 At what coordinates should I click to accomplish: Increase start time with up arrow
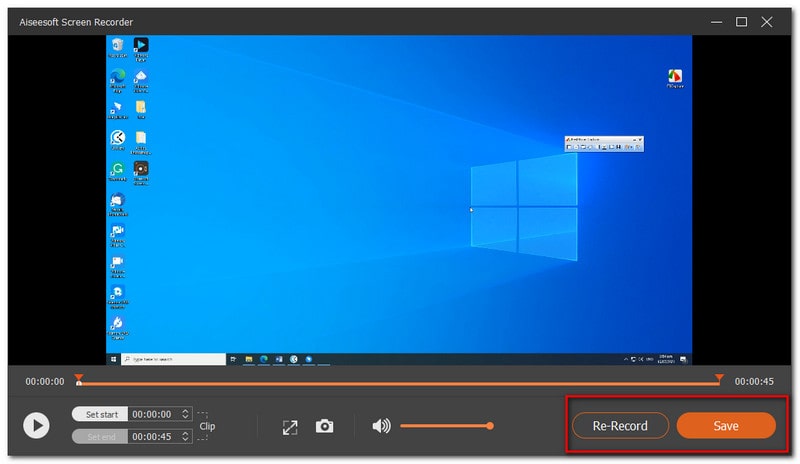point(185,411)
